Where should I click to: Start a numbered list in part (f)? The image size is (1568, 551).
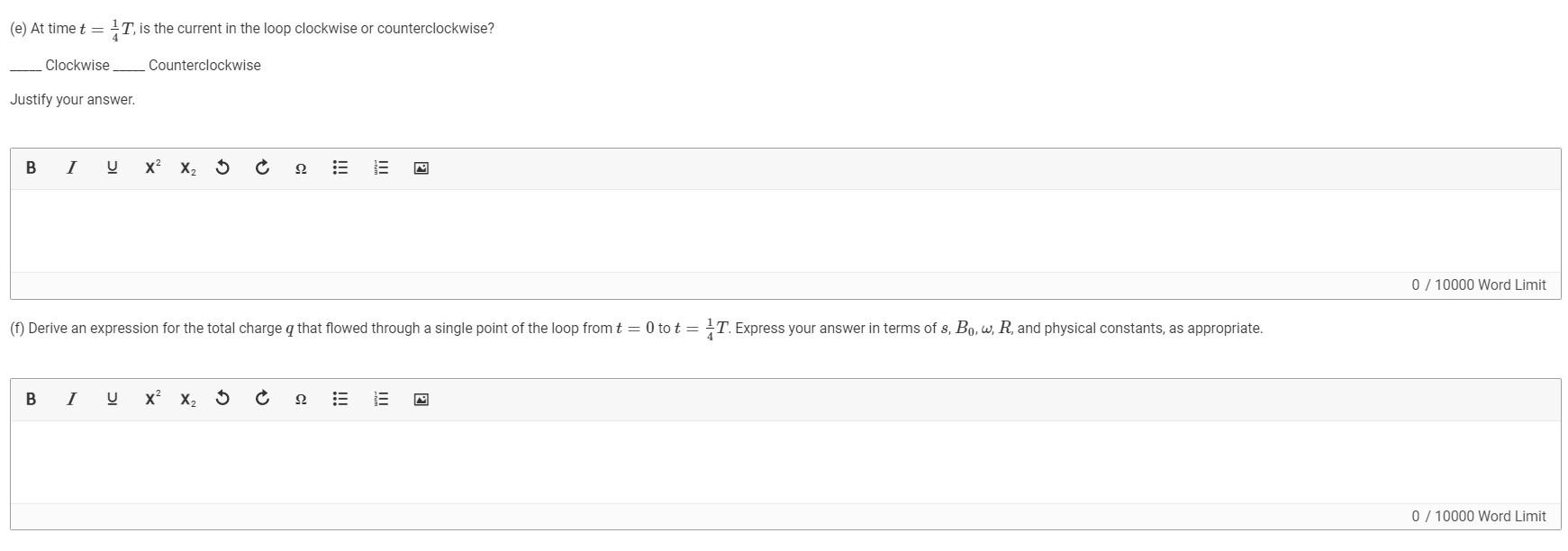coord(379,399)
